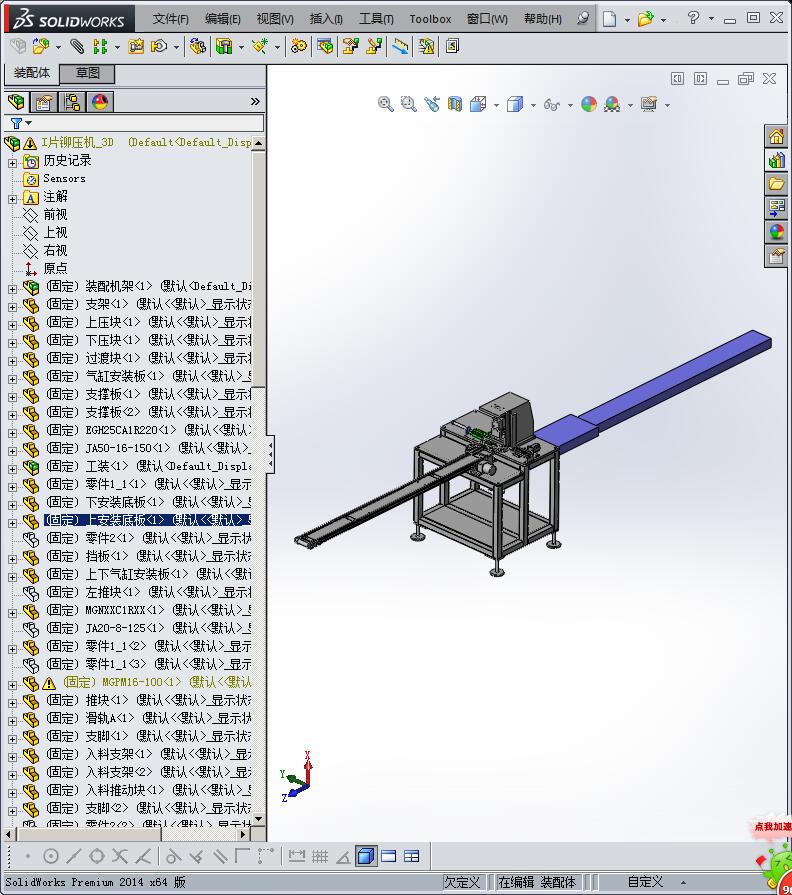
Task: Expand the MGPM16-100<1> component node
Action: [x=13, y=685]
